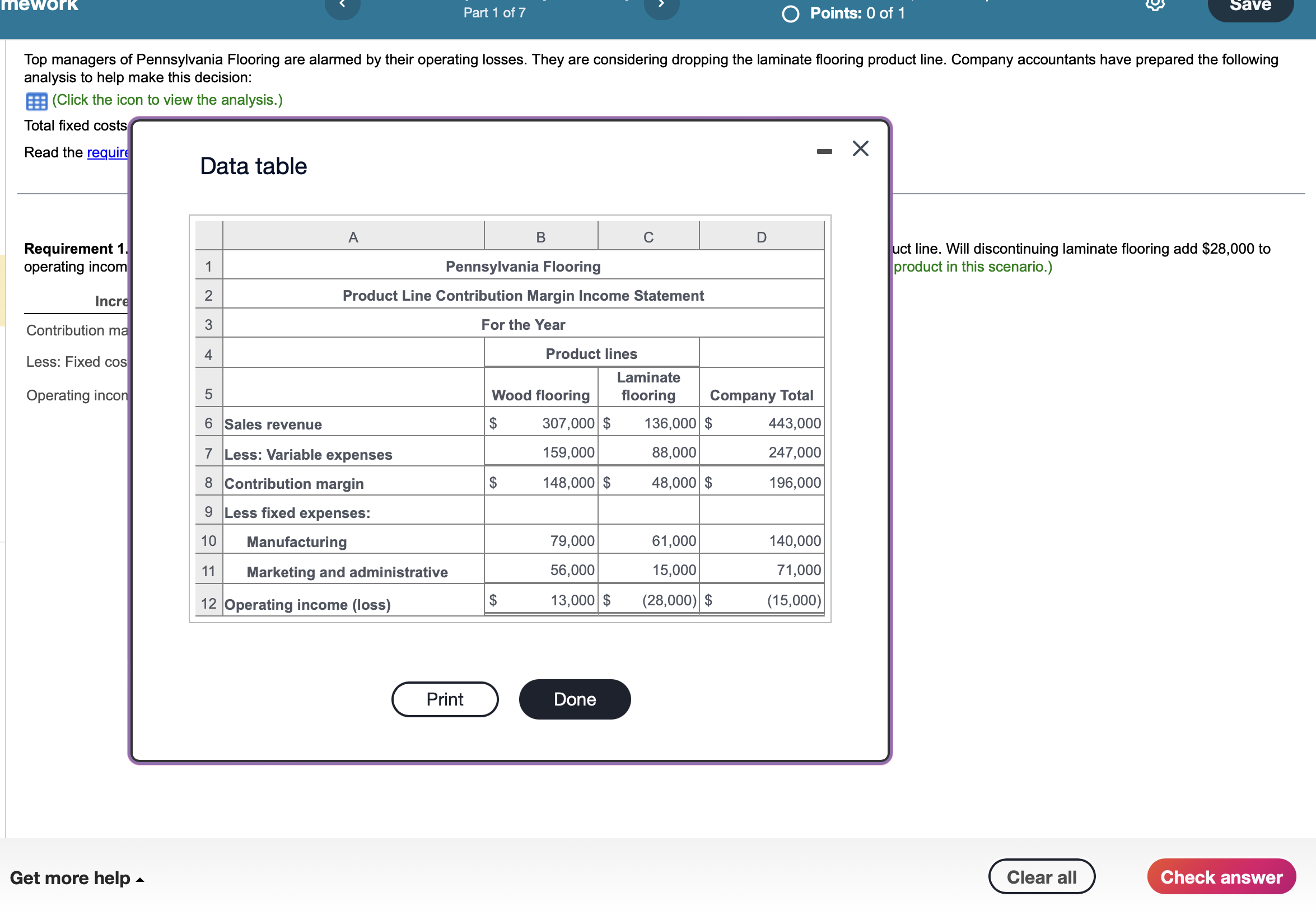Minimize the Data table popup
Screen dimensions: 1316x920
click(824, 151)
